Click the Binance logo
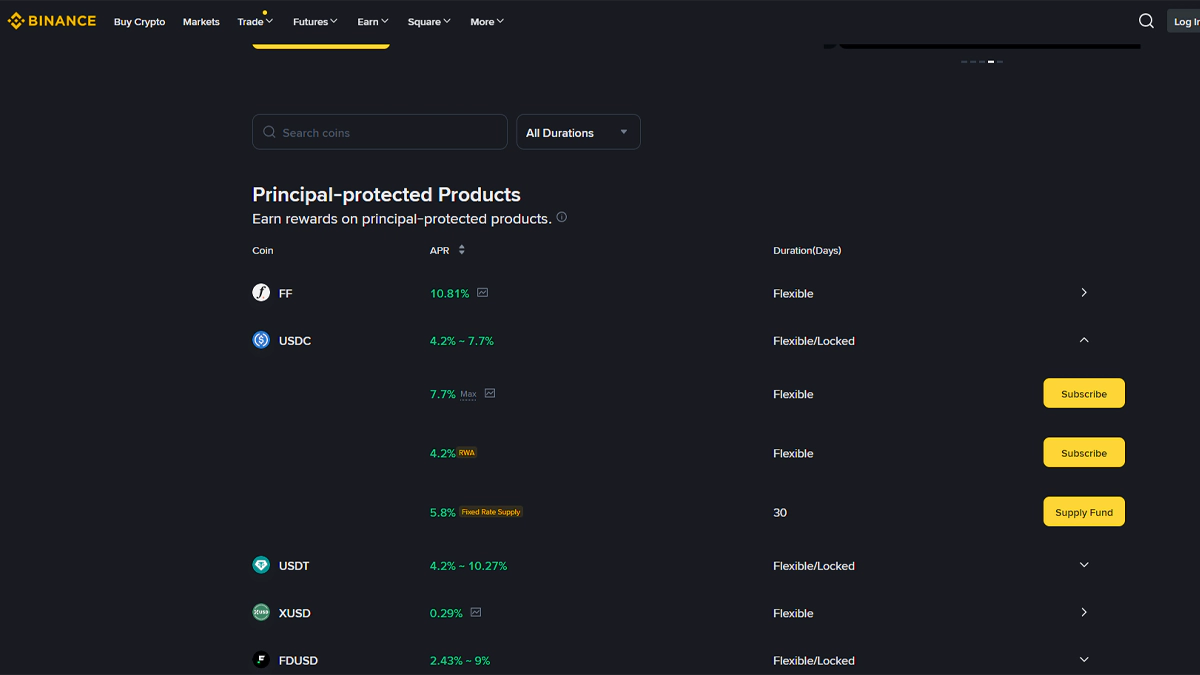The image size is (1200, 675). [x=52, y=21]
